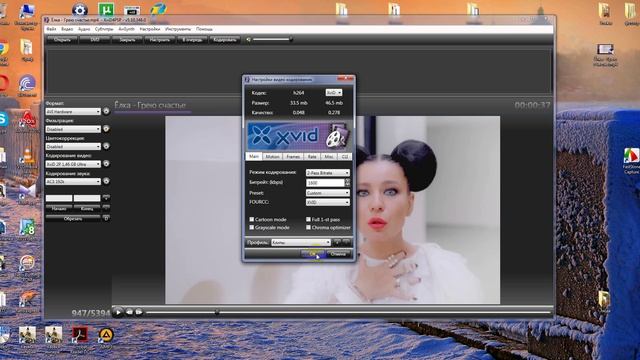Open the Профиль dropdown in dialog
The image size is (640, 360).
pos(301,242)
